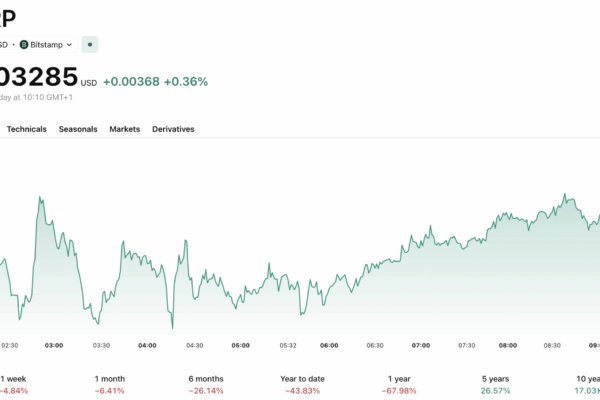This screenshot has height=400, width=600.
Task: Click the 06:00 time axis label
Action: click(x=329, y=345)
